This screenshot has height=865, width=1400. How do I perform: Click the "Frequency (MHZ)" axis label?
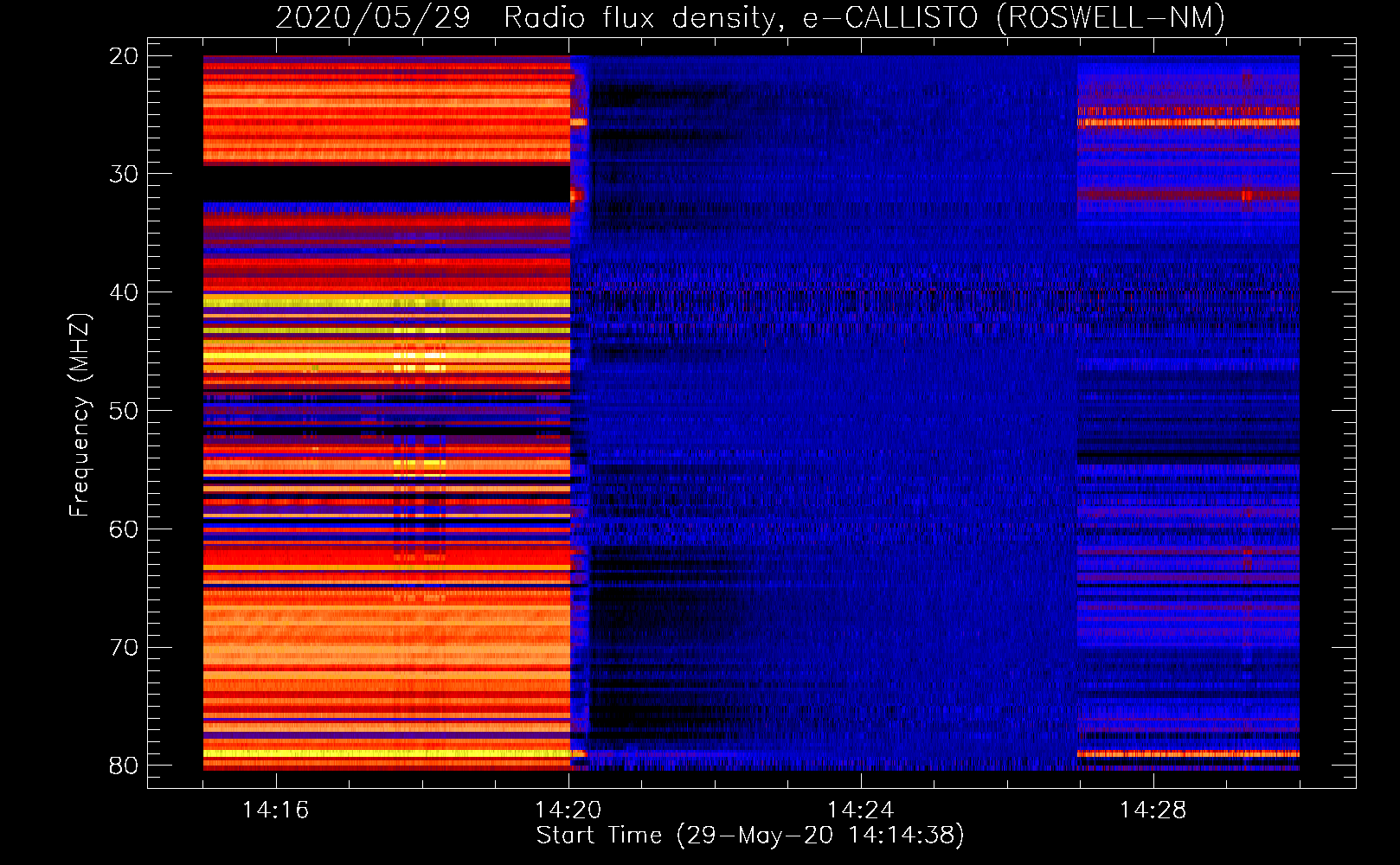(x=80, y=414)
